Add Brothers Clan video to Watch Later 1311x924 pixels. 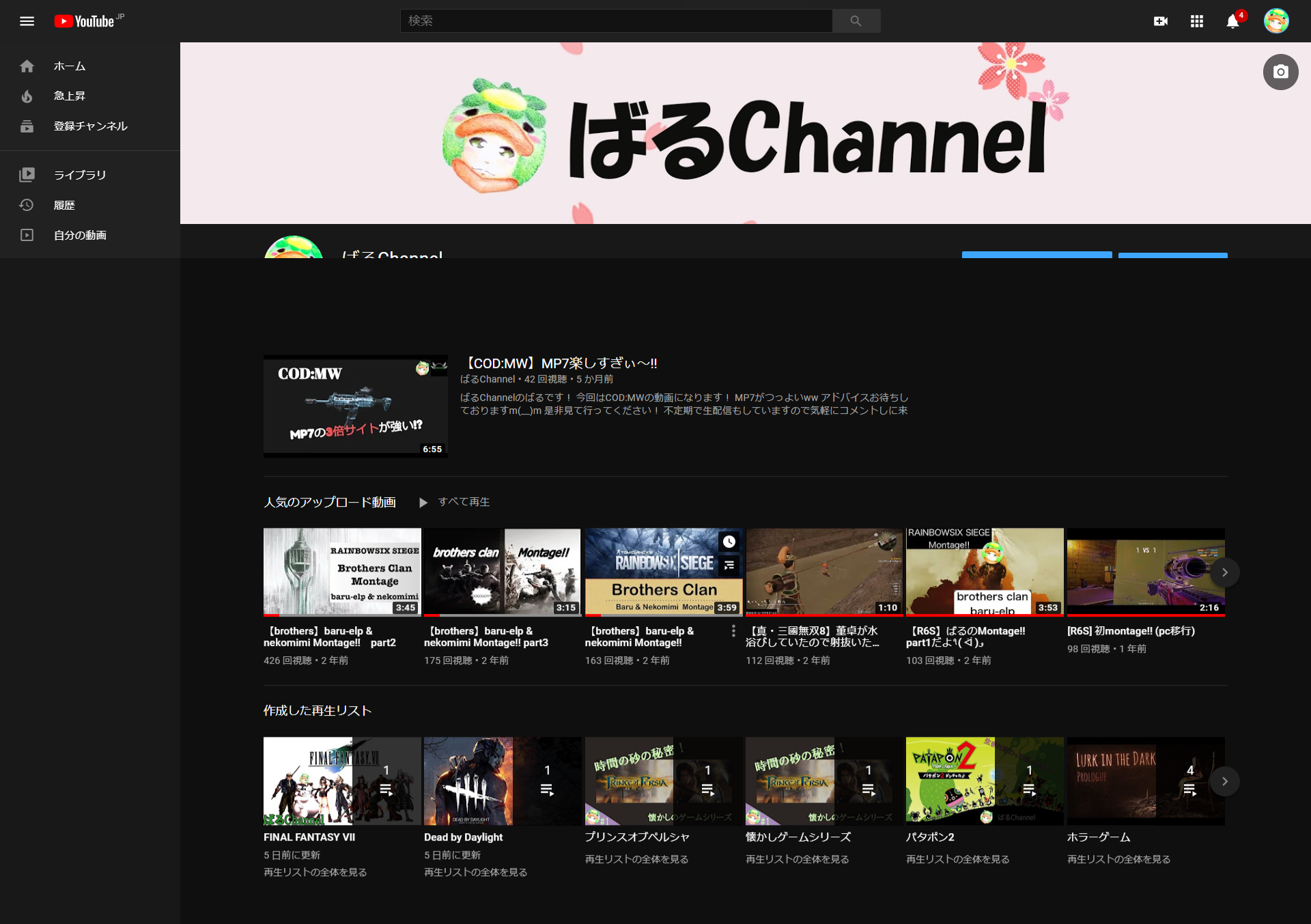click(x=729, y=542)
